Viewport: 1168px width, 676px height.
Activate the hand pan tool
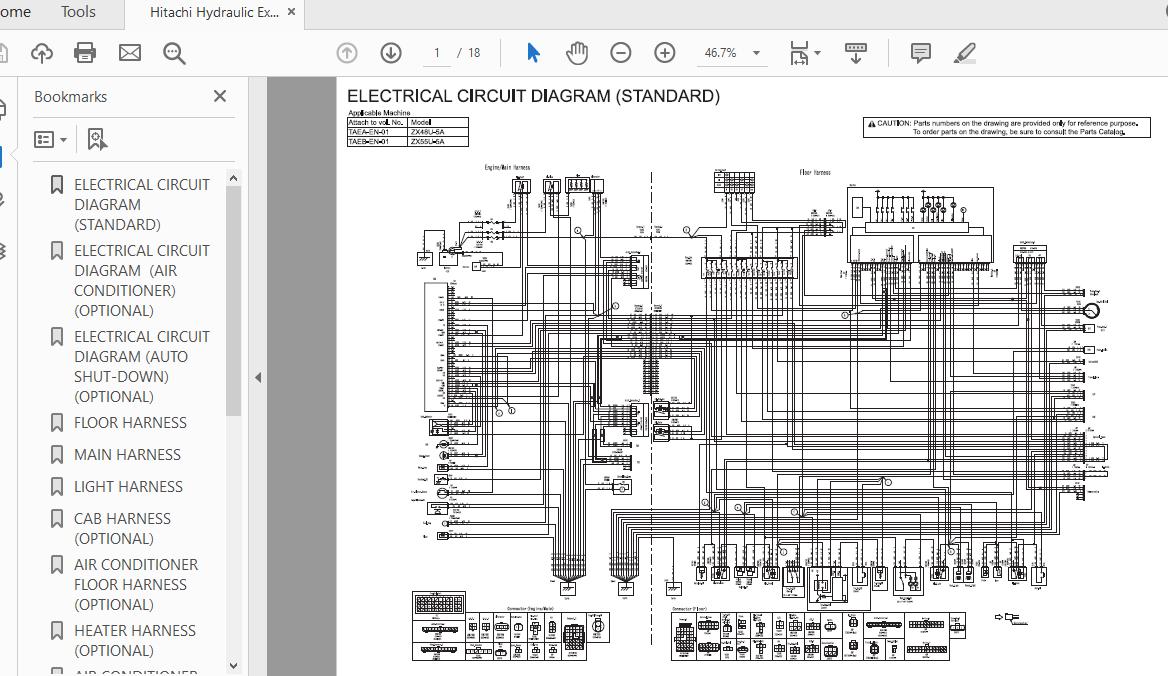tap(577, 53)
